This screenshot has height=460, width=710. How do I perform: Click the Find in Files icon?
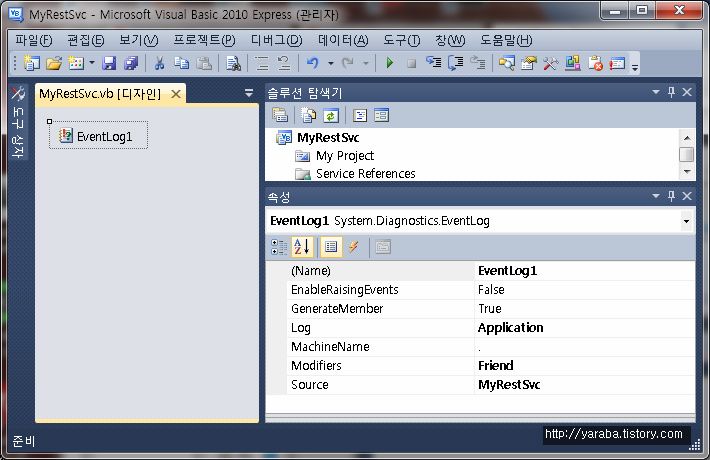tap(233, 63)
